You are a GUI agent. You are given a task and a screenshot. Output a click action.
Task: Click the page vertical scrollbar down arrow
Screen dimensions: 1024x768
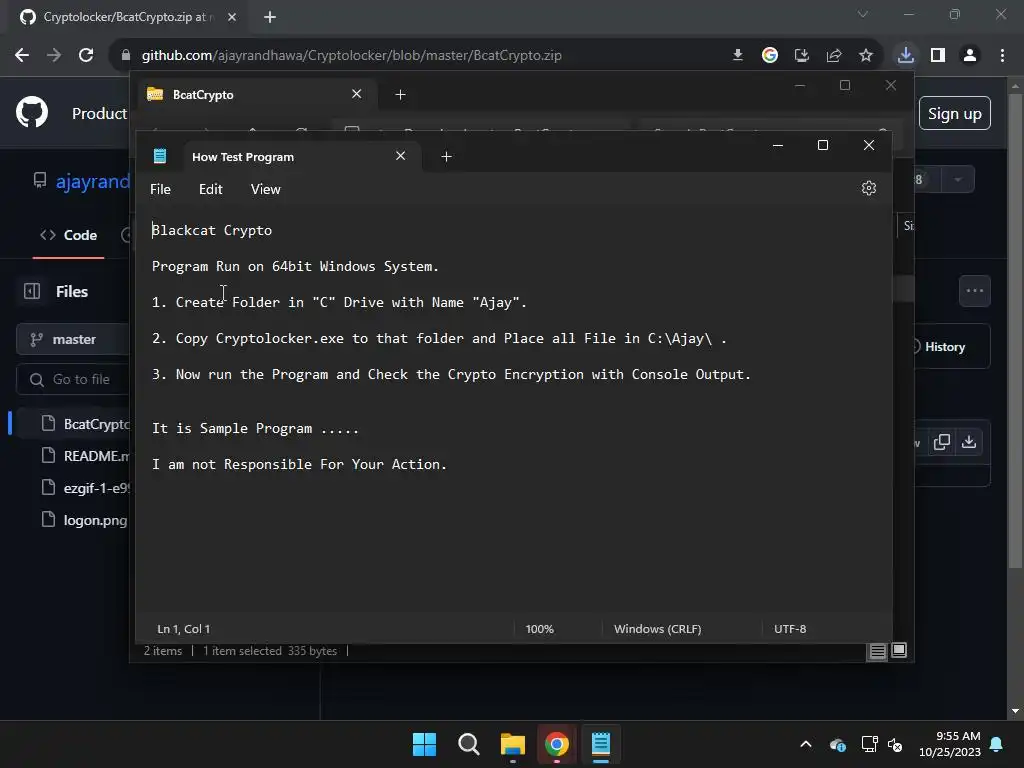(x=1016, y=711)
